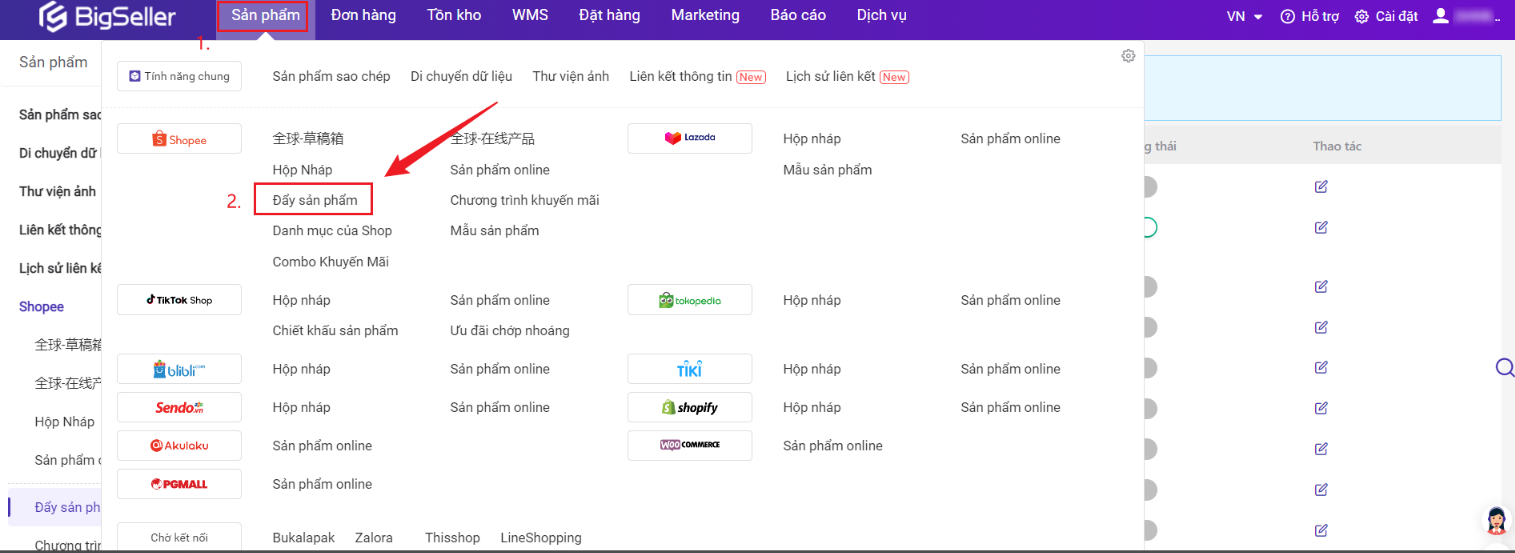Click Di chuyển dữ liệu in menu panel
Screen dimensions: 1515x553
click(461, 76)
